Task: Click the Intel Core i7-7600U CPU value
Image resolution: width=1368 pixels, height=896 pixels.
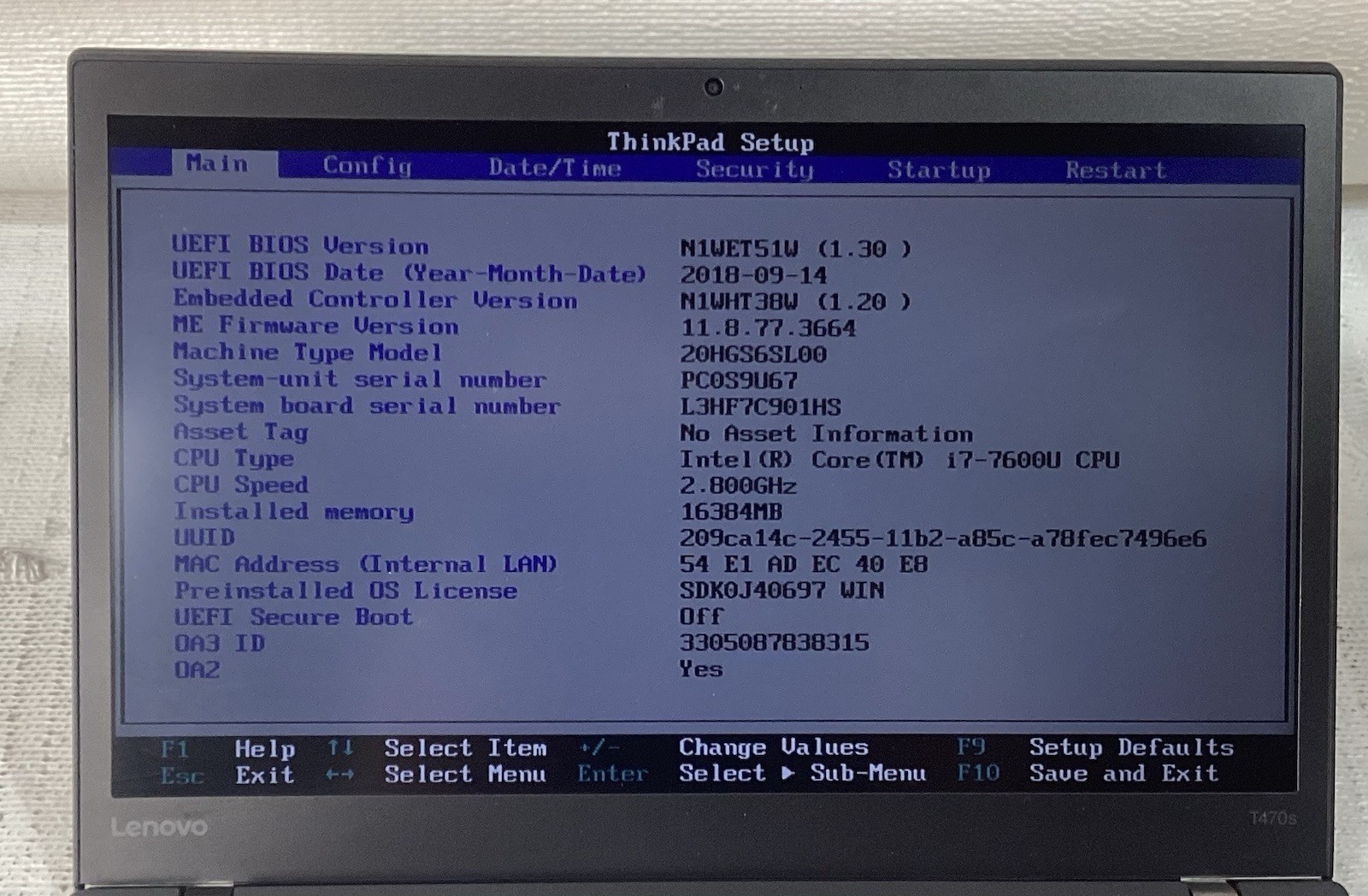Action: coord(899,460)
